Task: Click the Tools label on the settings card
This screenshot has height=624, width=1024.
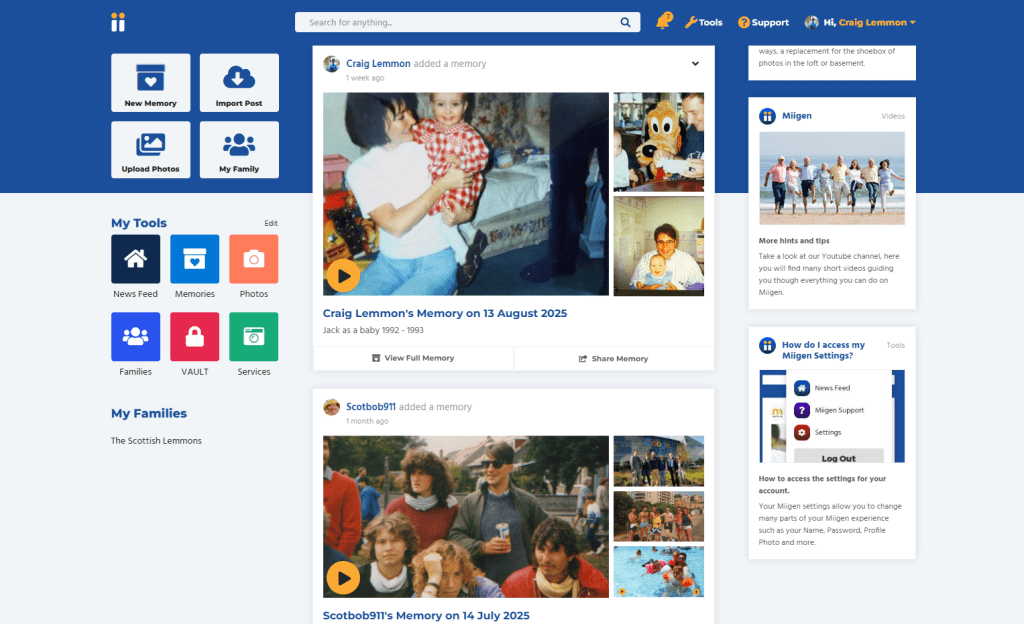Action: tap(895, 345)
